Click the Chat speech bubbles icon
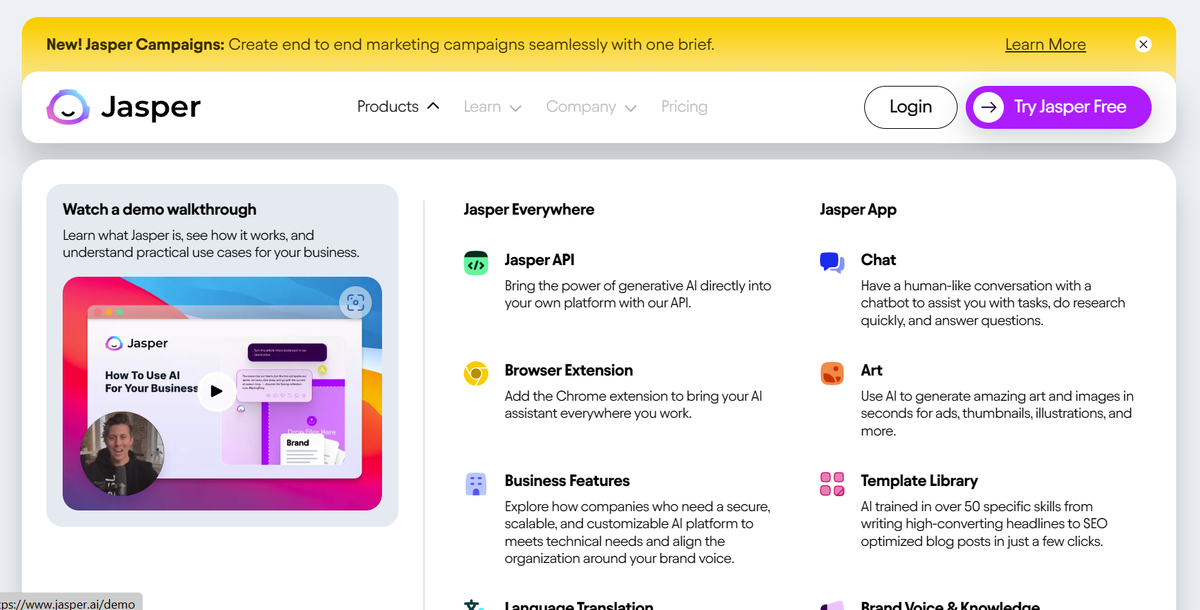 (x=832, y=262)
